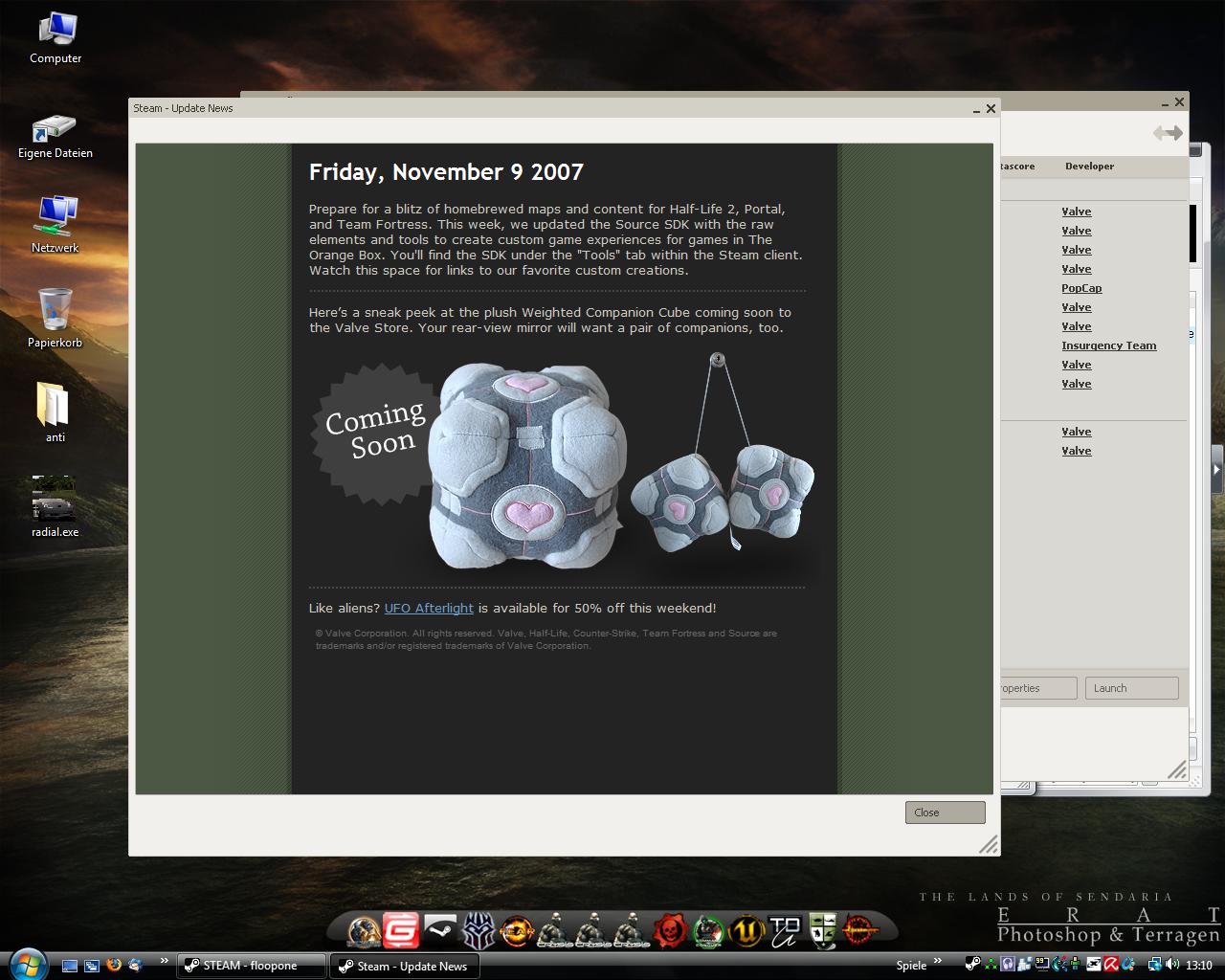This screenshot has width=1225, height=980.
Task: Click Show Desktop in Quick Launch
Action: coord(70,965)
